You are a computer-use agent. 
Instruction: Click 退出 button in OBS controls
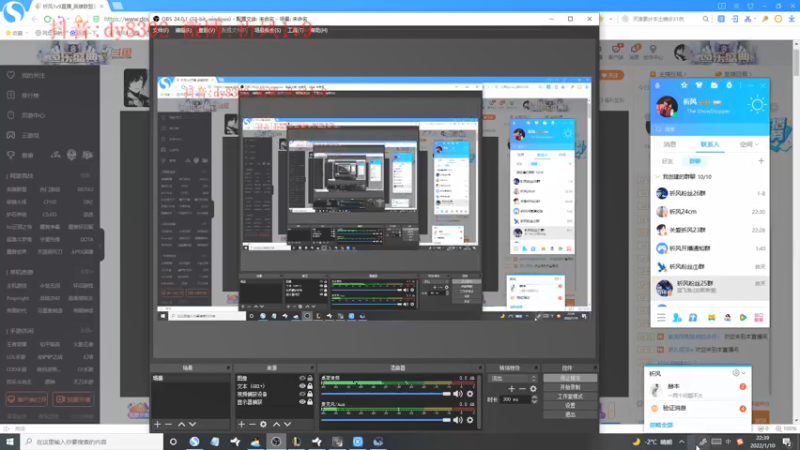click(x=570, y=415)
